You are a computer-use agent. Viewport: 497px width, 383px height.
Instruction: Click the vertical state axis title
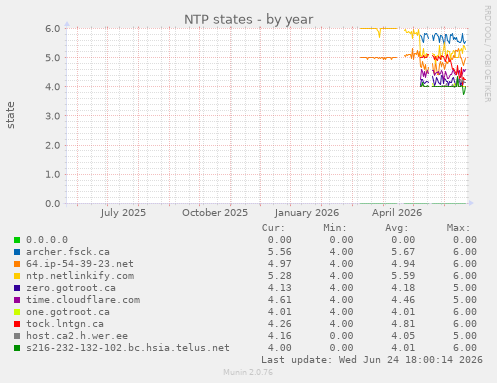[x=10, y=115]
